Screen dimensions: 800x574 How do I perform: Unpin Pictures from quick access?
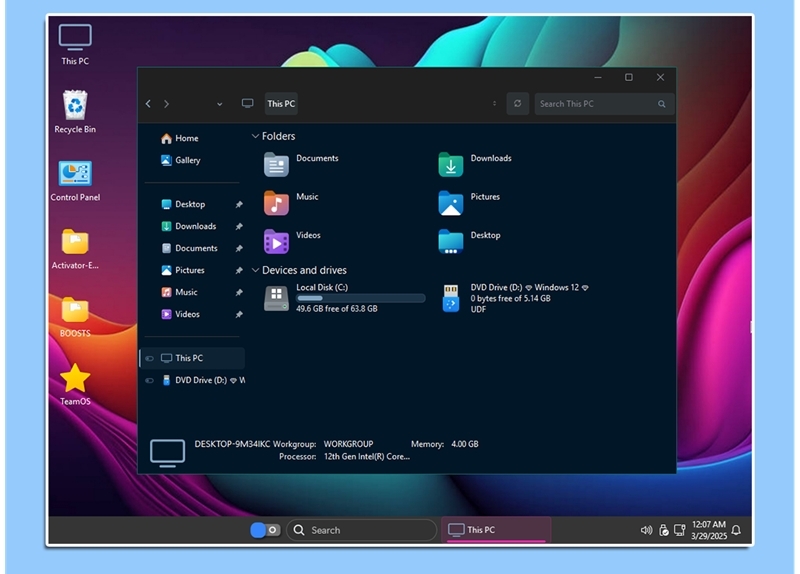[239, 270]
